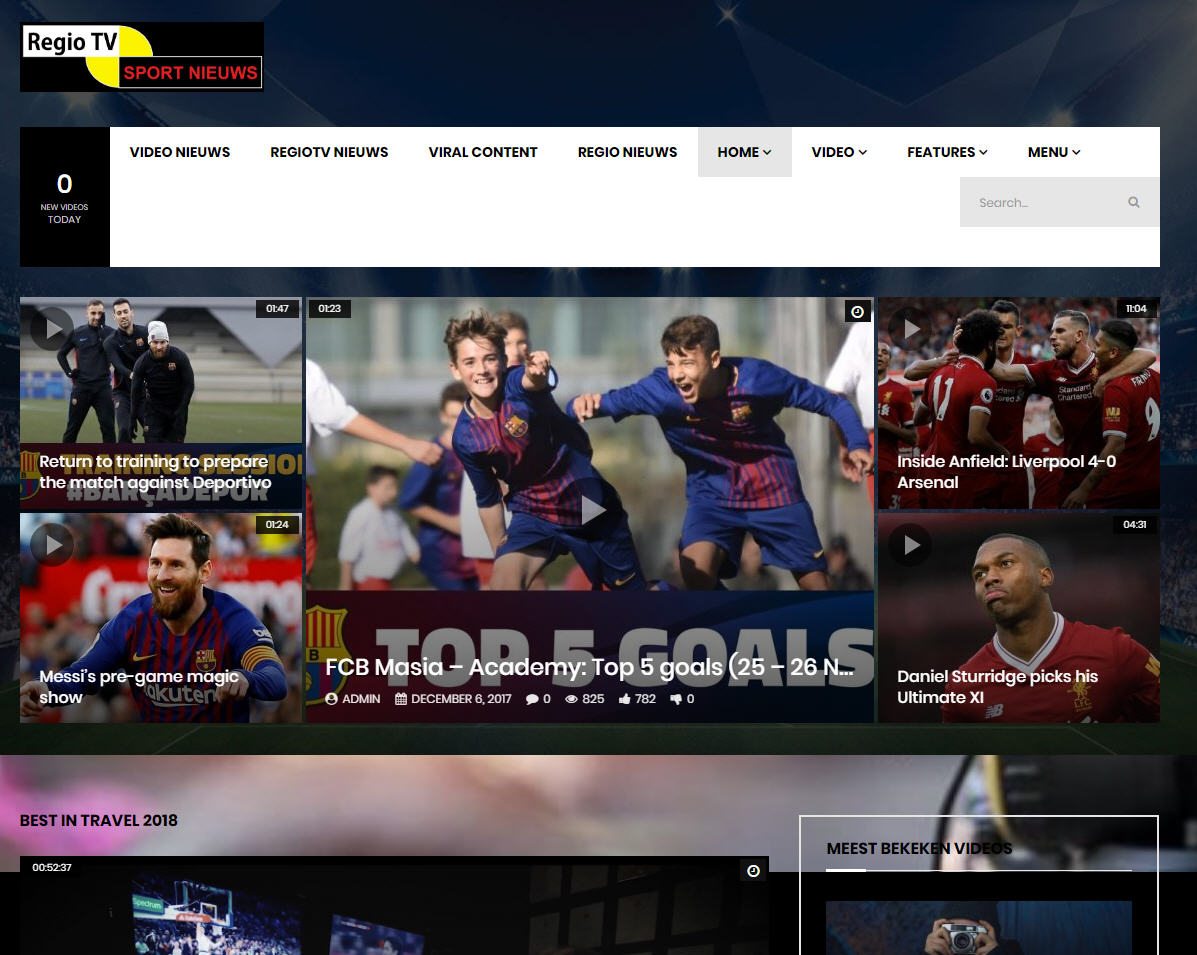The height and width of the screenshot is (955, 1197).
Task: Play the Daniel Sturridge Ultimate XI video
Action: pyautogui.click(x=910, y=544)
